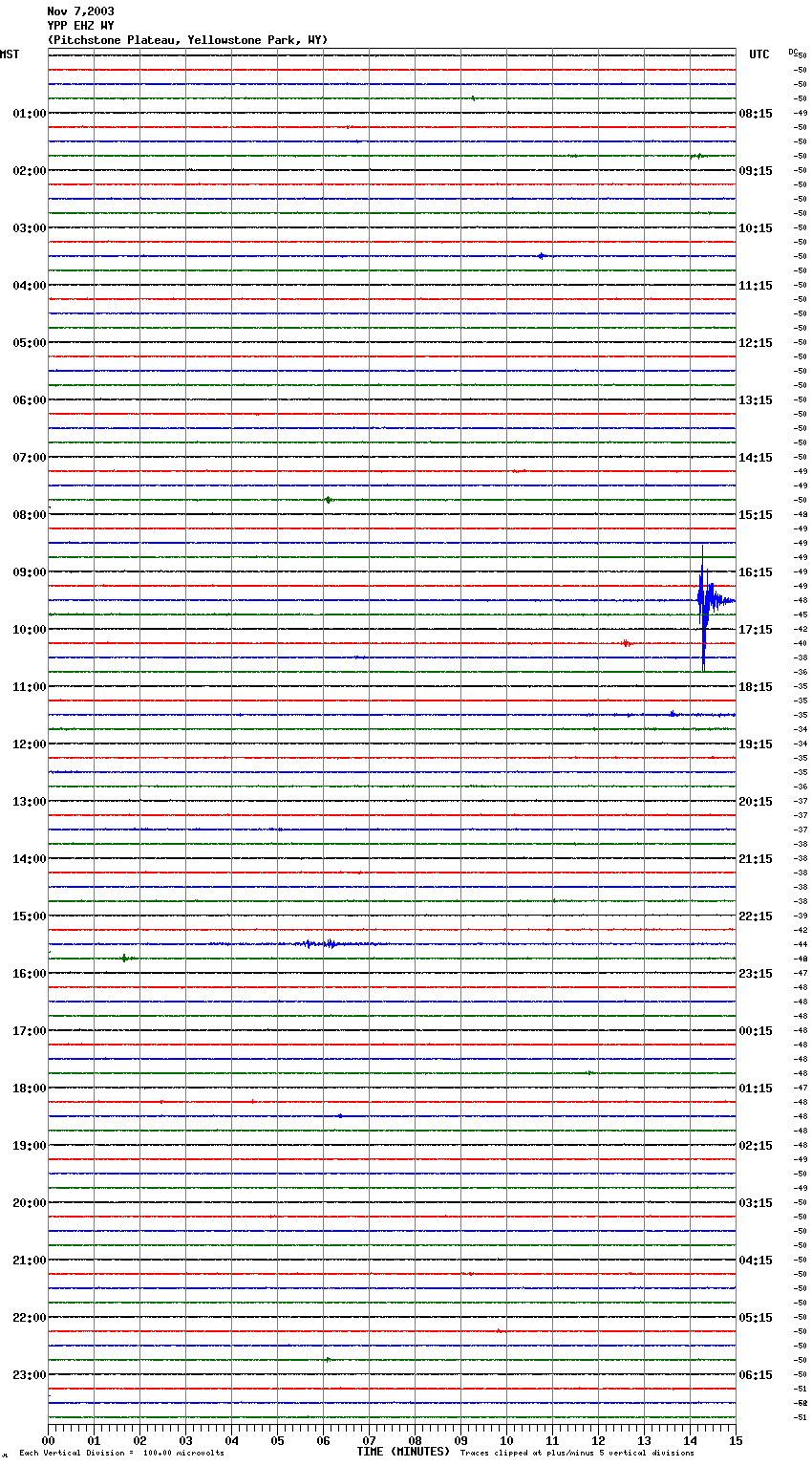Click the station code 'YPP EHZ WY'
This screenshot has height=1466, width=812.
(80, 26)
